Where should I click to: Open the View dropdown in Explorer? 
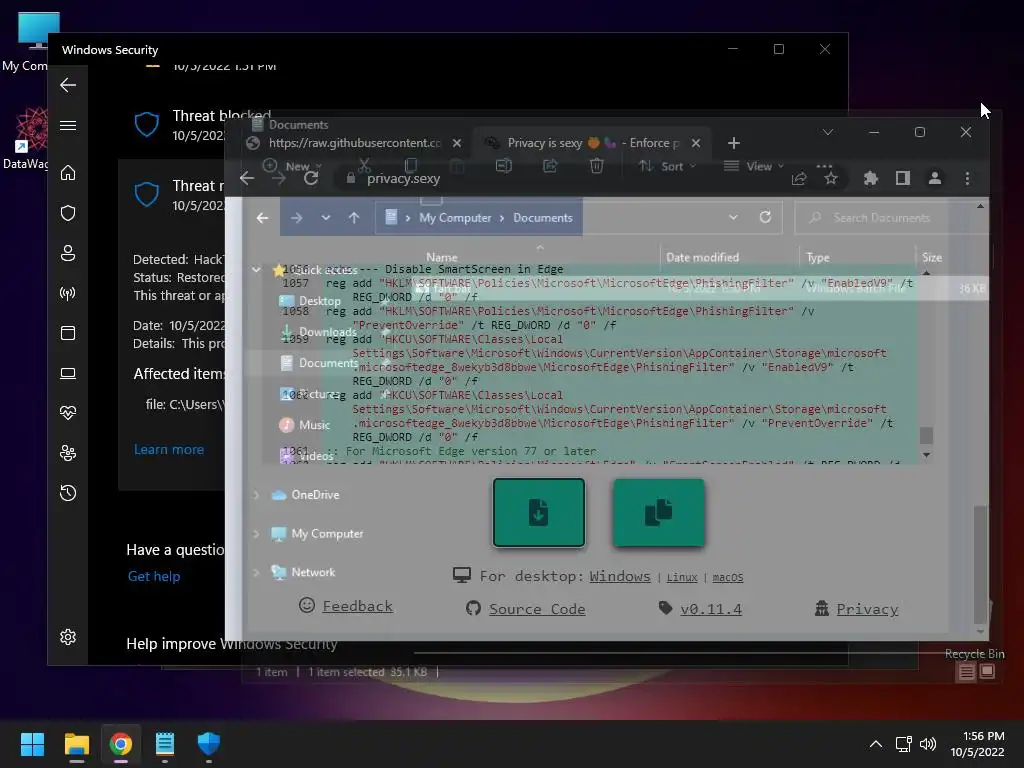point(754,166)
